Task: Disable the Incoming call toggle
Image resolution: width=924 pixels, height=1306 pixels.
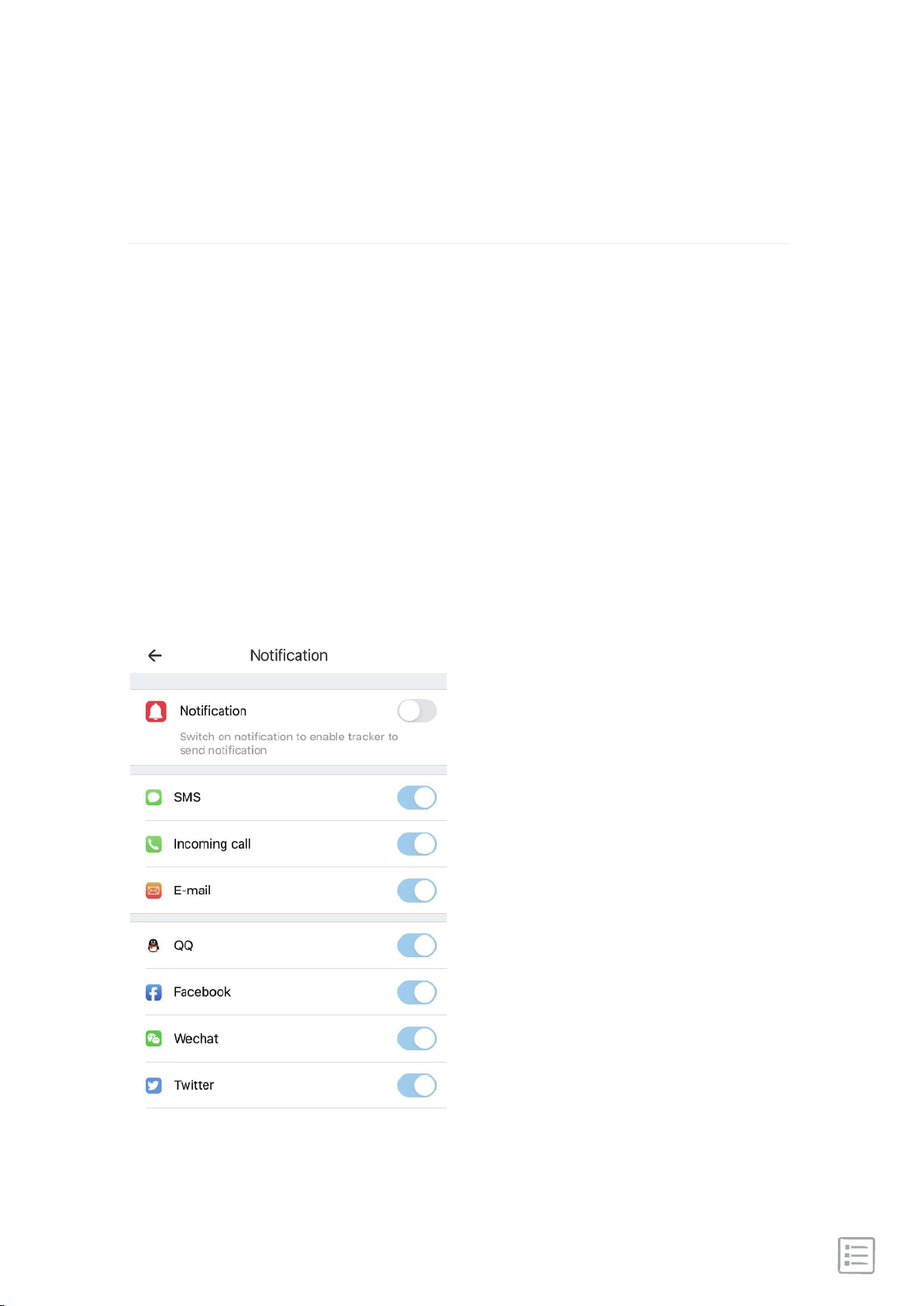Action: click(417, 844)
